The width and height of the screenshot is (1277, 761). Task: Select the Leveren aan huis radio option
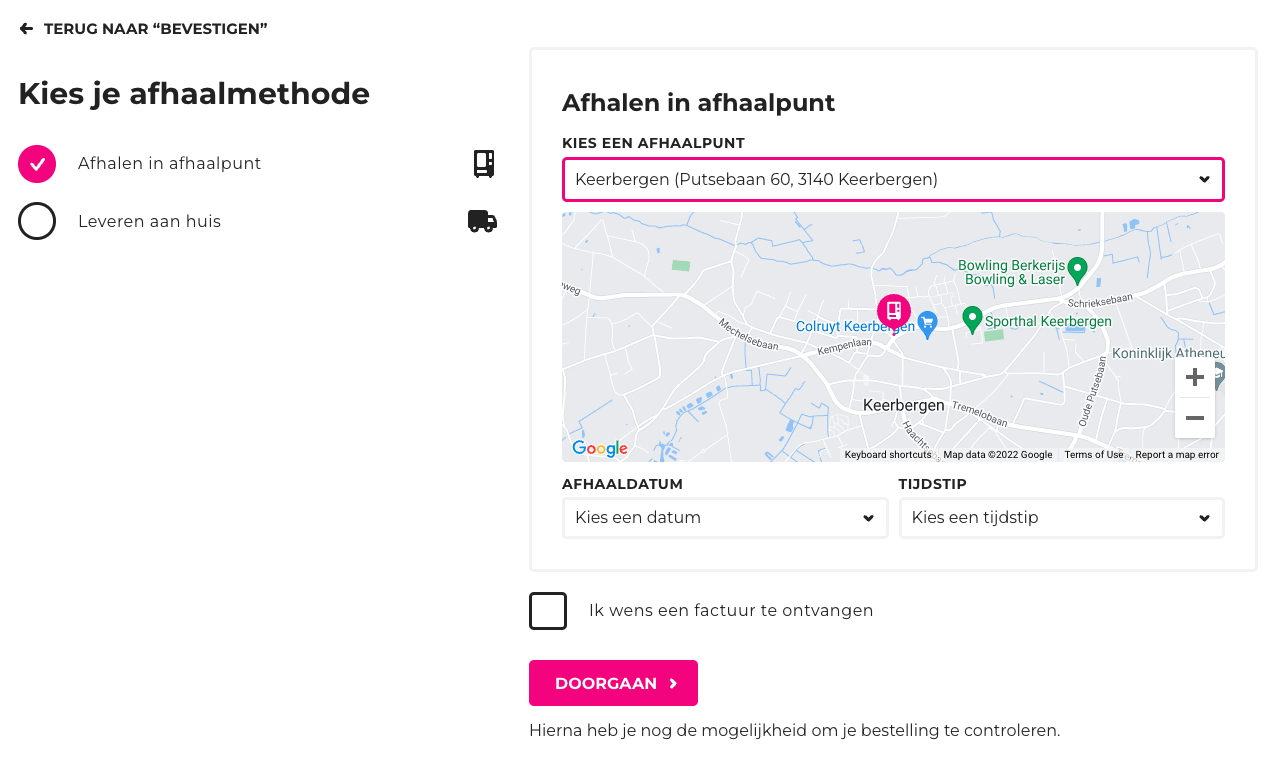point(37,221)
